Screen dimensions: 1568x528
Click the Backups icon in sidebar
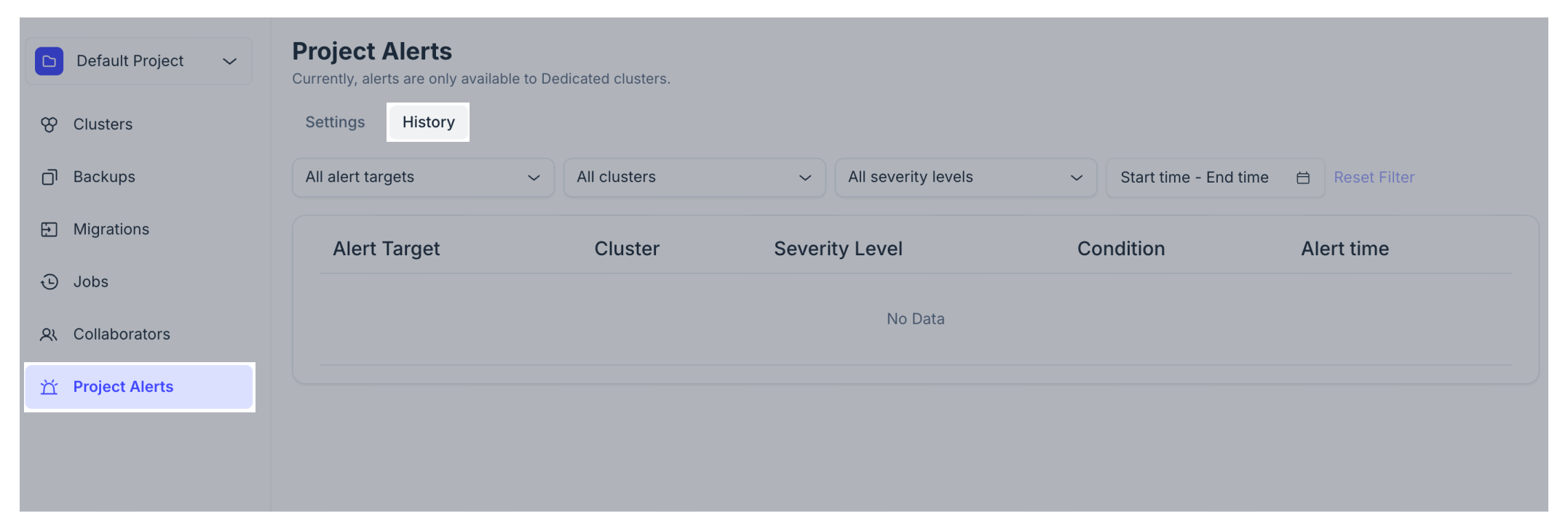pos(49,177)
